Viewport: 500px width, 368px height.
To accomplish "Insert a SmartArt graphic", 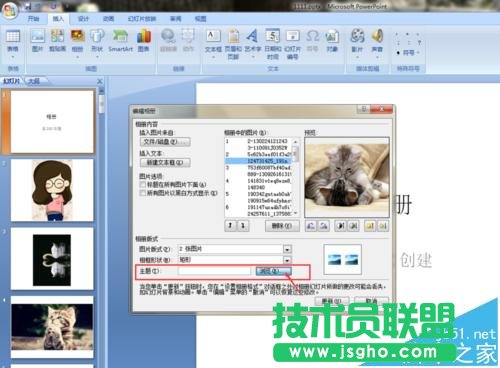I will coord(120,40).
